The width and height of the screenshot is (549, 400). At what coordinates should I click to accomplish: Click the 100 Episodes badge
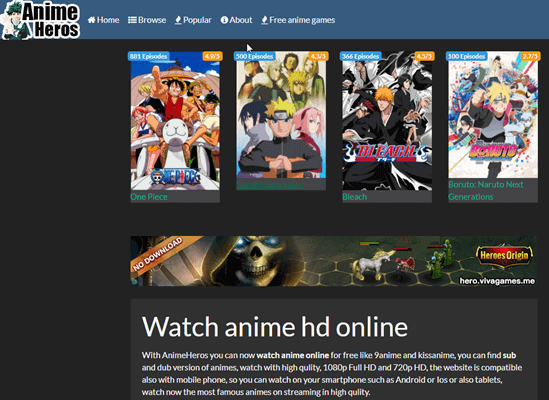pos(467,56)
